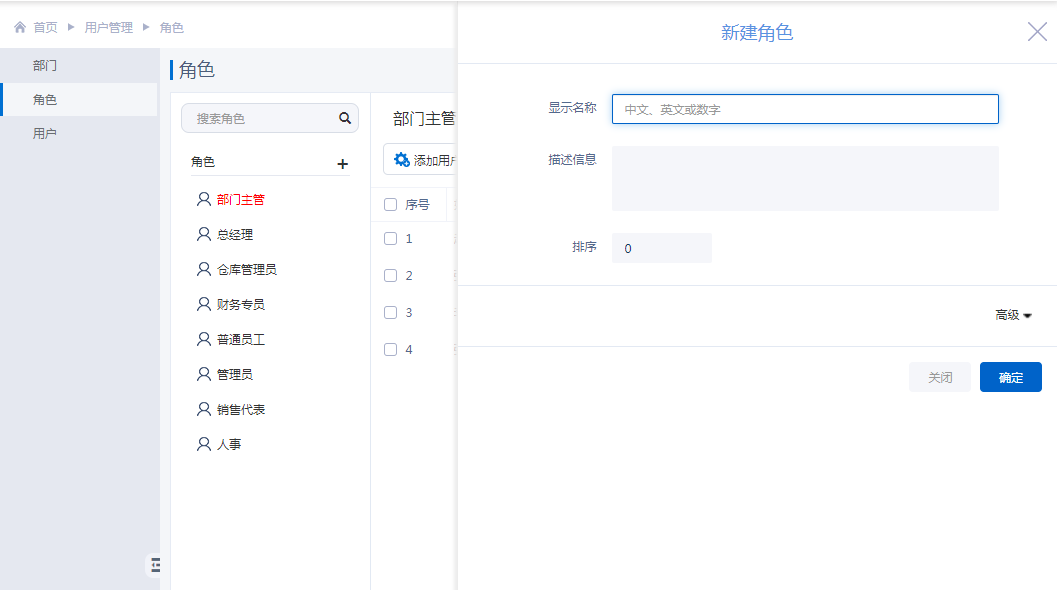This screenshot has height=590, width=1057.
Task: Tick the checkbox for row 3
Action: click(x=391, y=313)
